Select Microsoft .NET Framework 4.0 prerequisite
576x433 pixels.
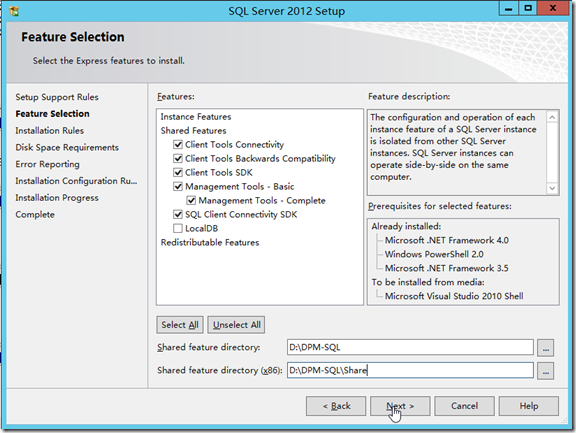(447, 241)
